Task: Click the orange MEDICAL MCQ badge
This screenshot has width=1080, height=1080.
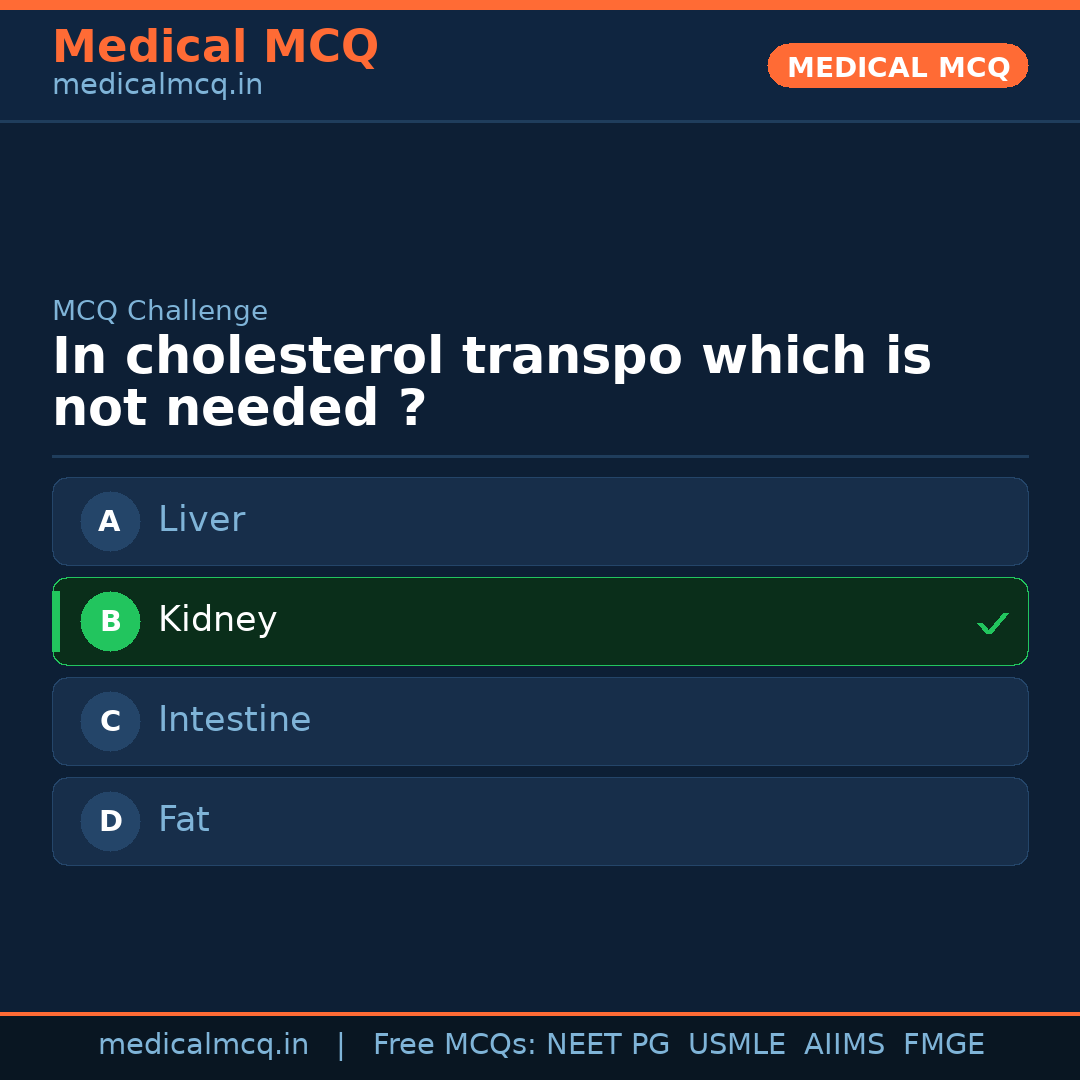Action: (897, 66)
